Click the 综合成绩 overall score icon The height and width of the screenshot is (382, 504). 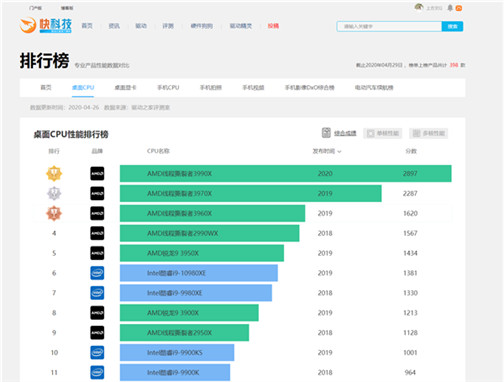coord(326,133)
